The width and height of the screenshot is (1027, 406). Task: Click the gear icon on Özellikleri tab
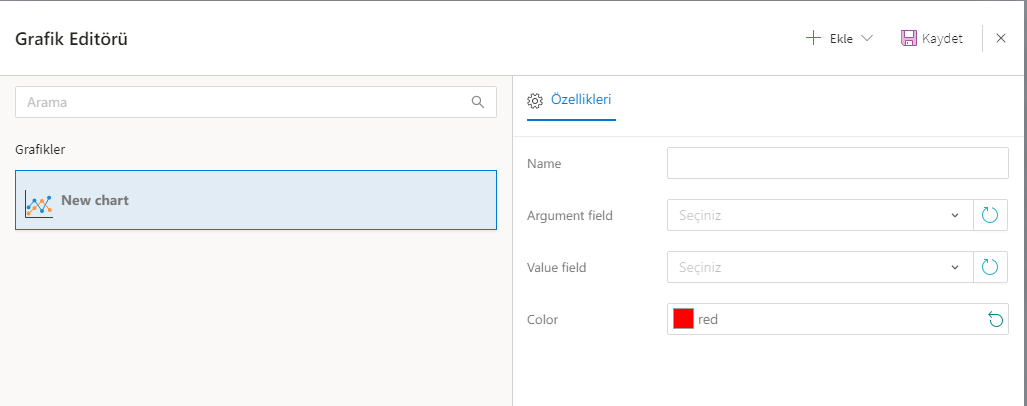pos(535,100)
